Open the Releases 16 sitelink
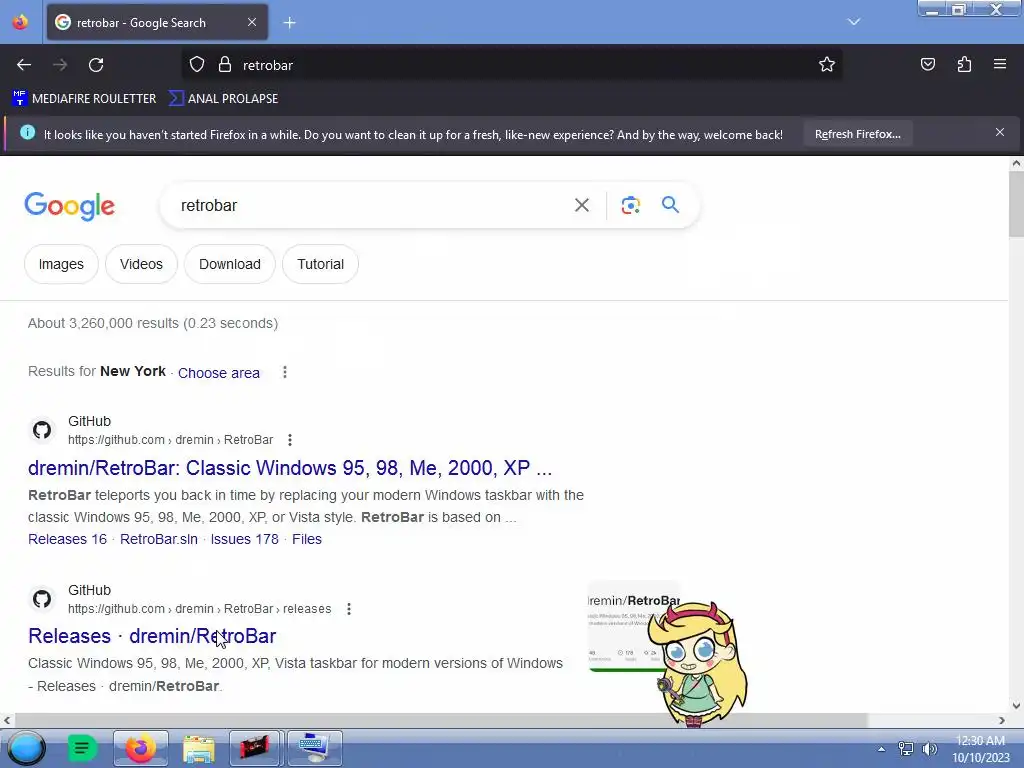This screenshot has width=1024, height=768. (67, 539)
